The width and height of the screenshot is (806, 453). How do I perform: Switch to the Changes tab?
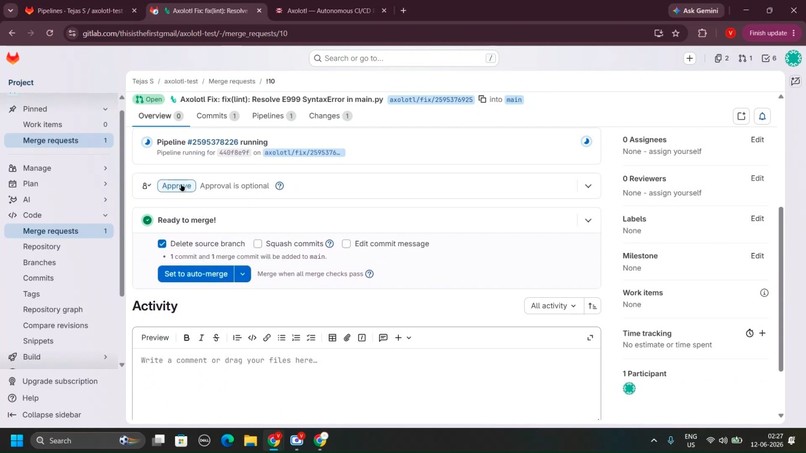[330, 116]
